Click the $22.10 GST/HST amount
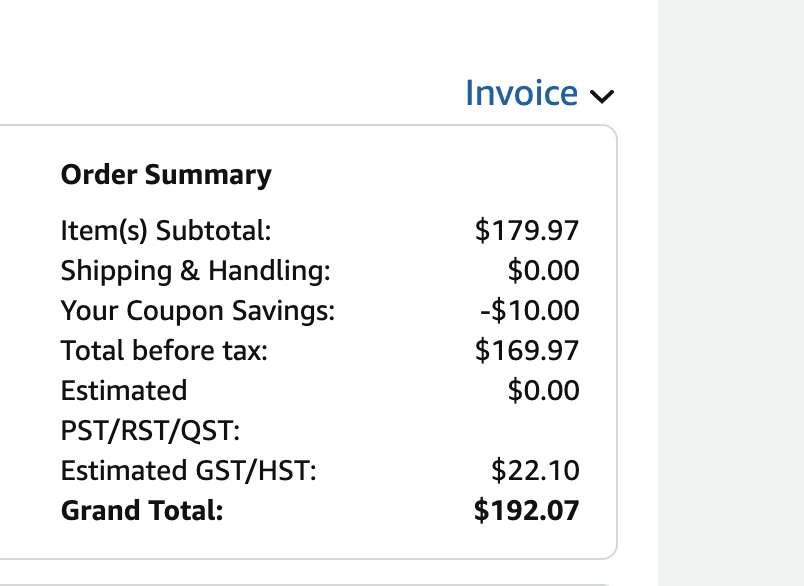Viewport: 804px width, 586px height. click(535, 471)
